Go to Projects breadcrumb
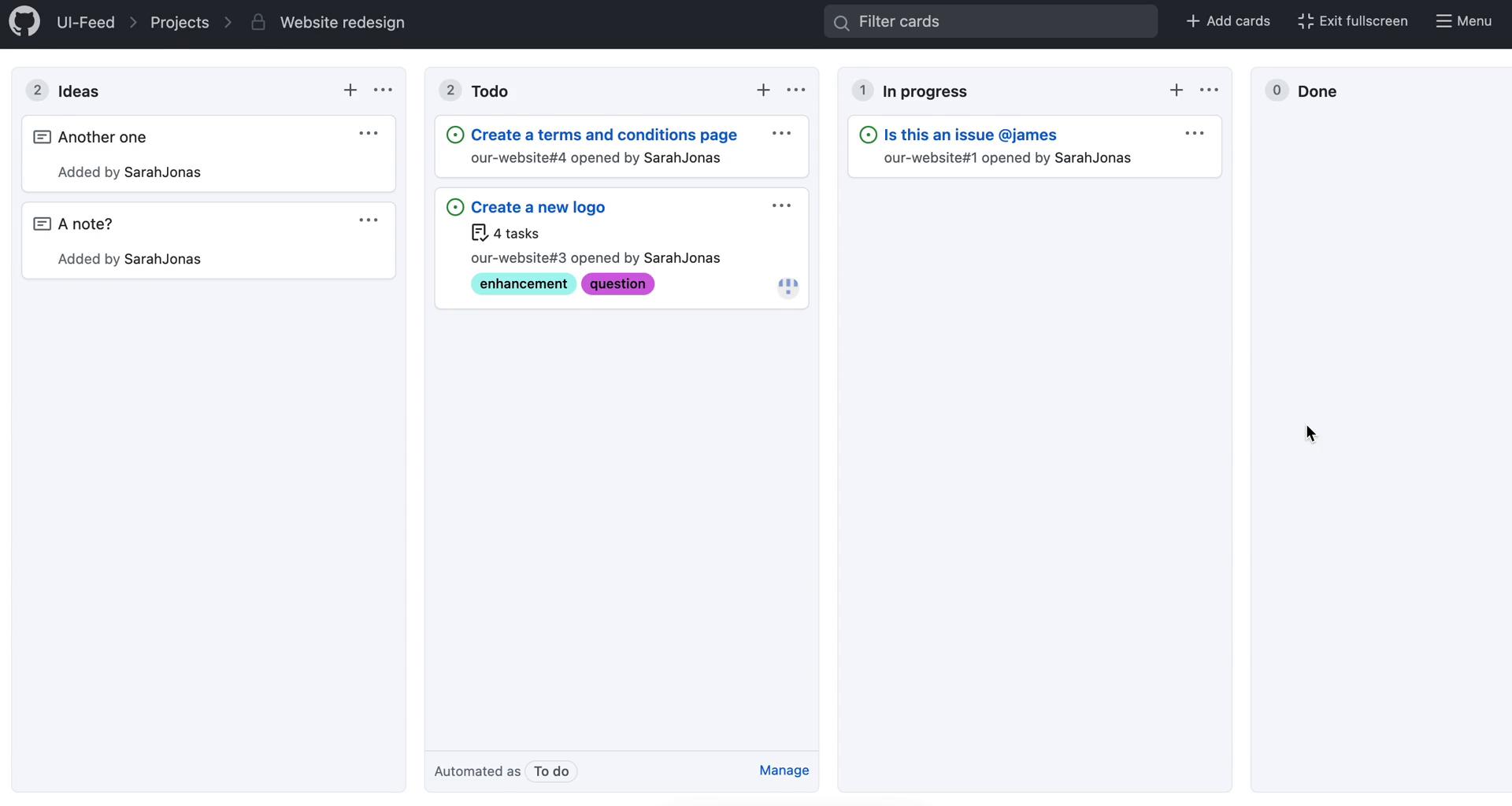The height and width of the screenshot is (806, 1512). (x=180, y=22)
